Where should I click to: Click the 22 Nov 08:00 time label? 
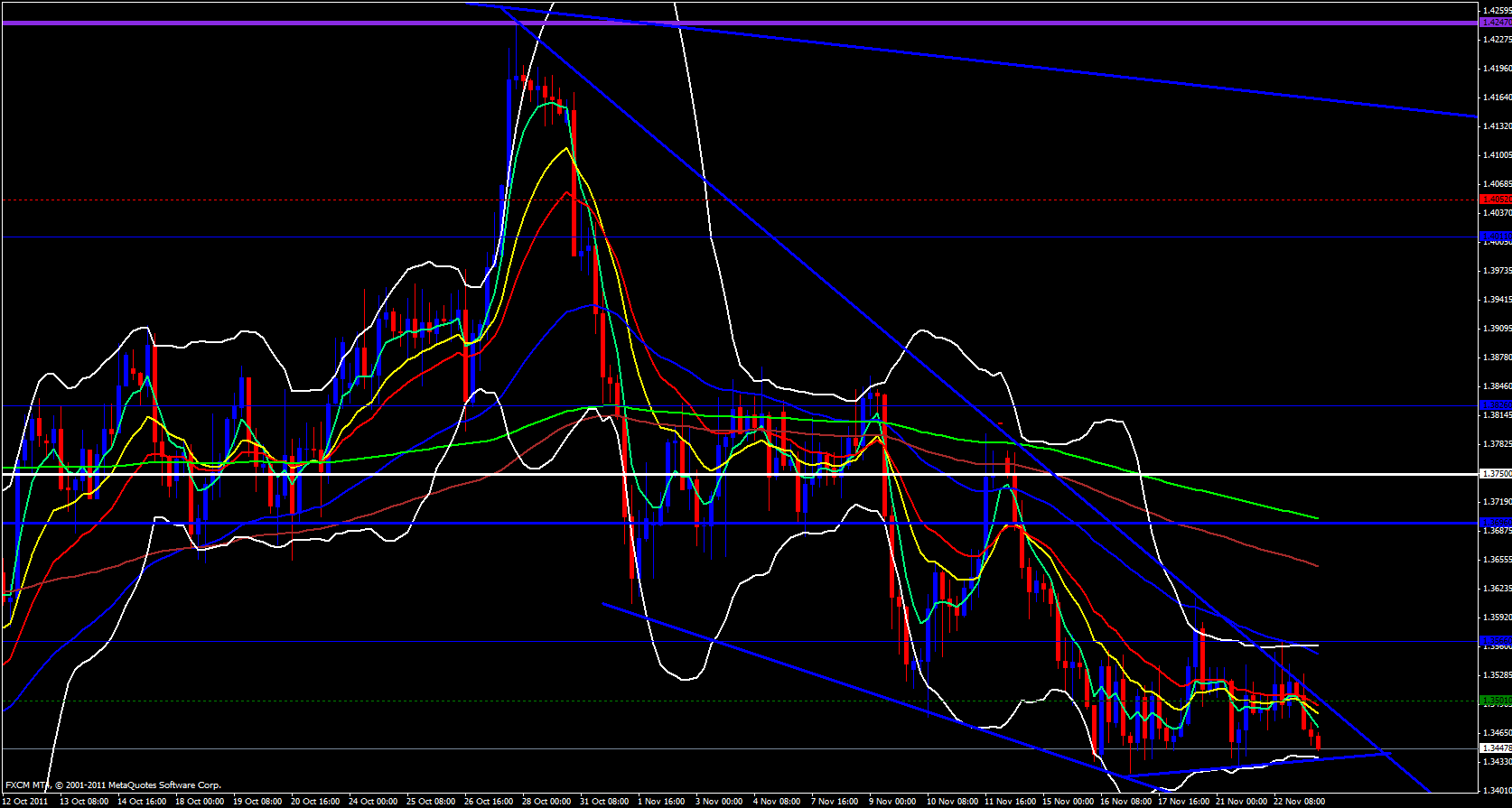(1299, 801)
